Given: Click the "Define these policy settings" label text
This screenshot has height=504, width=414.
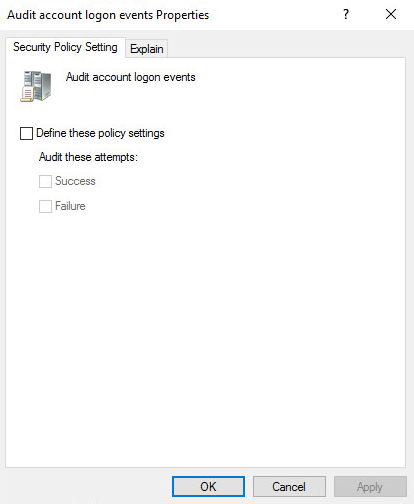Looking at the screenshot, I should click(100, 133).
